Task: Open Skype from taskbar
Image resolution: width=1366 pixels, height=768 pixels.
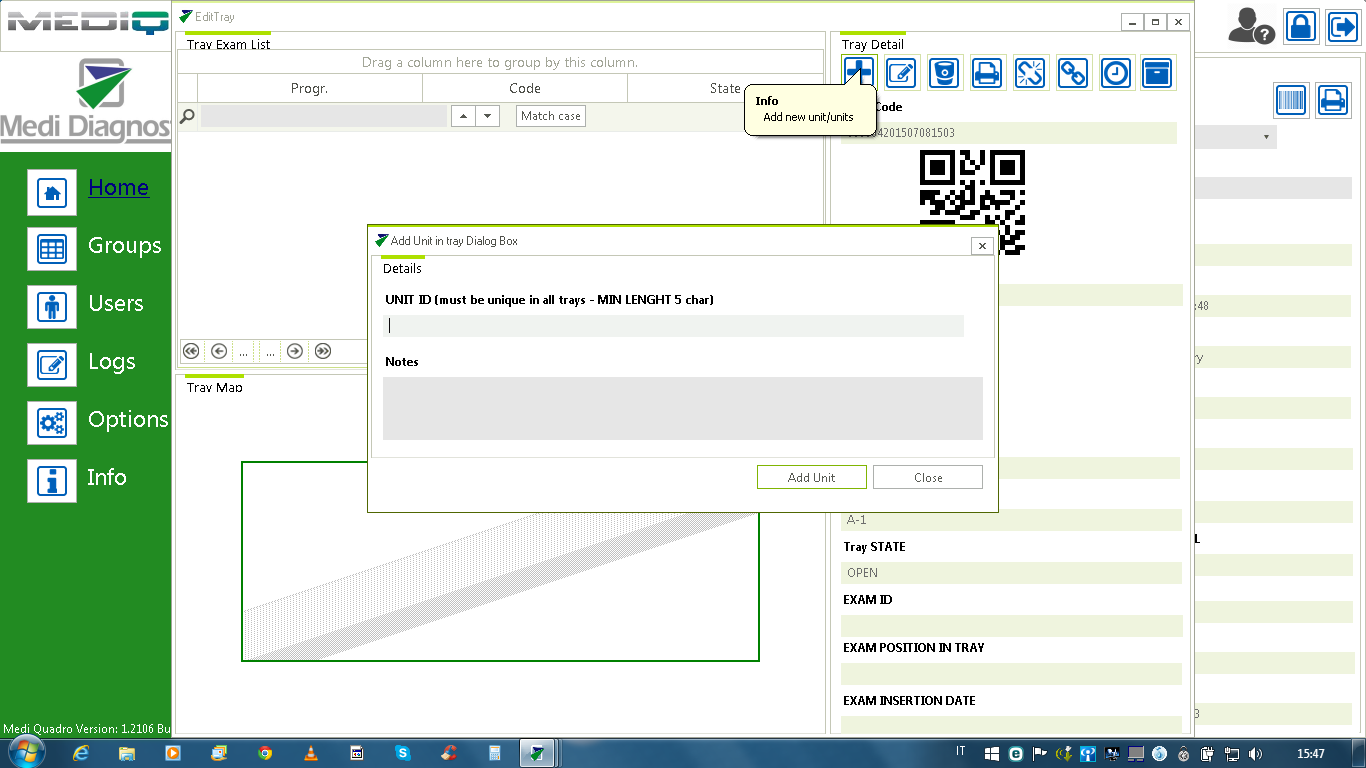Action: [403, 753]
